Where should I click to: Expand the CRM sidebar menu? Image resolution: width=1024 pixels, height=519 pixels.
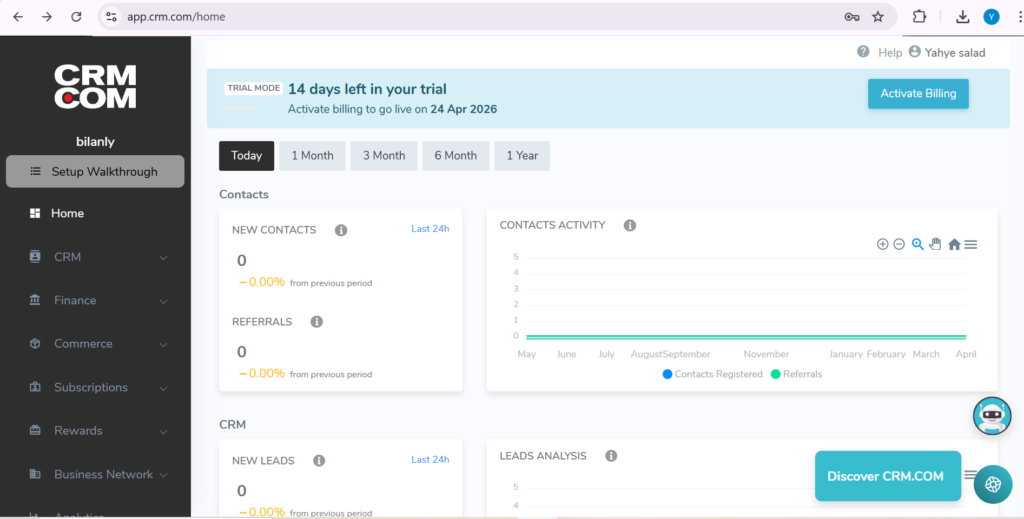coord(95,257)
